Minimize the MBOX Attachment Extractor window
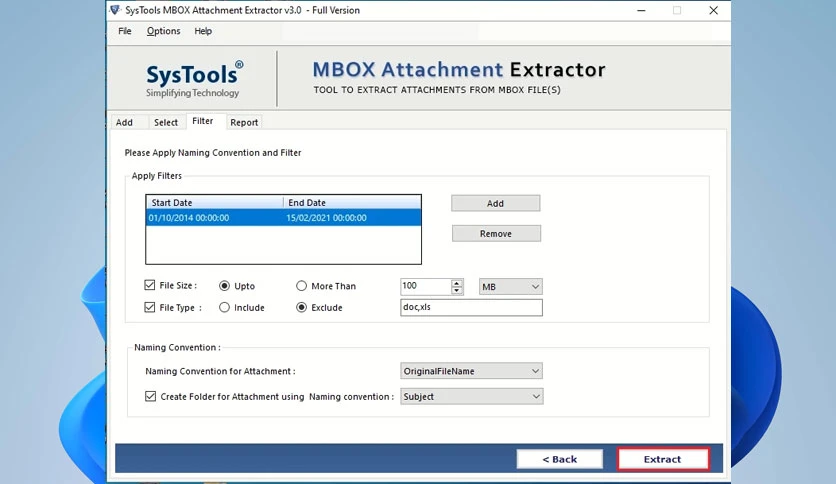The width and height of the screenshot is (836, 484). [x=641, y=10]
